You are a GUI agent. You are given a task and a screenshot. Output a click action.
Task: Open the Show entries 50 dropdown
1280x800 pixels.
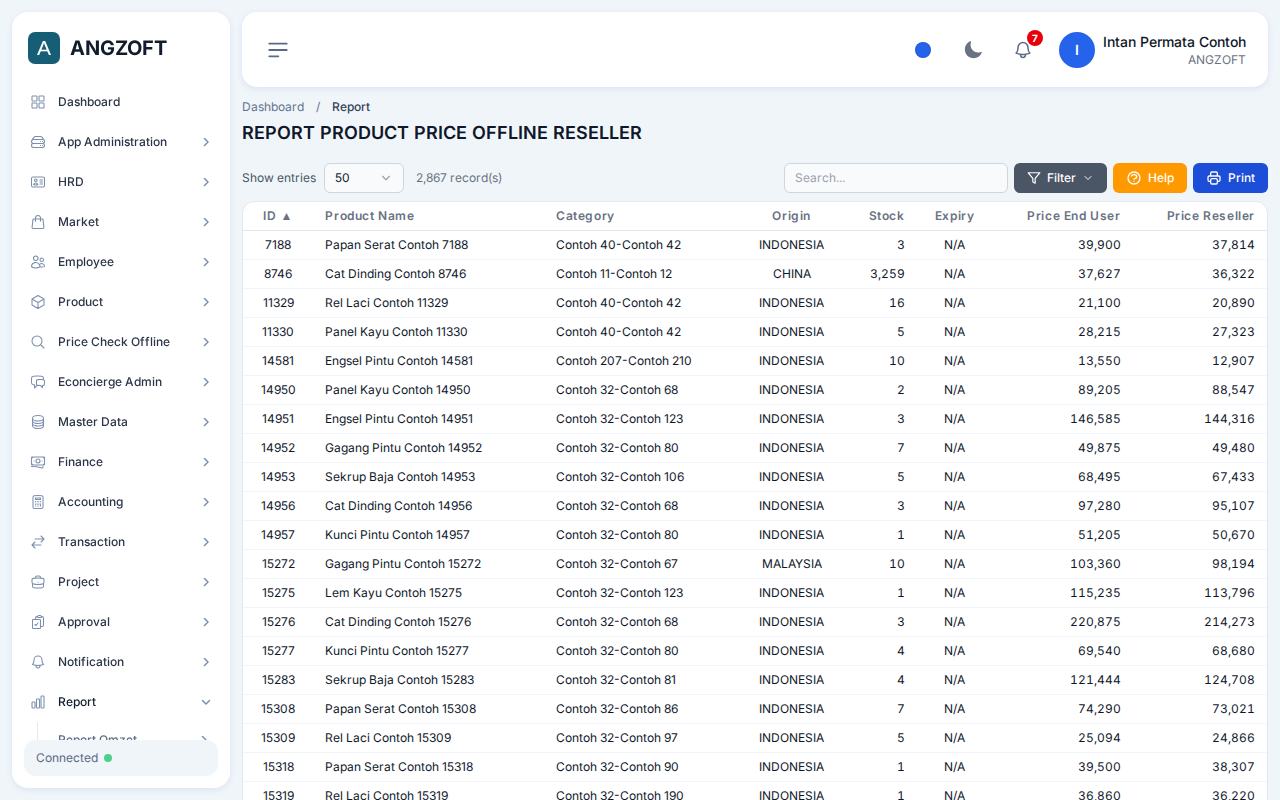[364, 178]
